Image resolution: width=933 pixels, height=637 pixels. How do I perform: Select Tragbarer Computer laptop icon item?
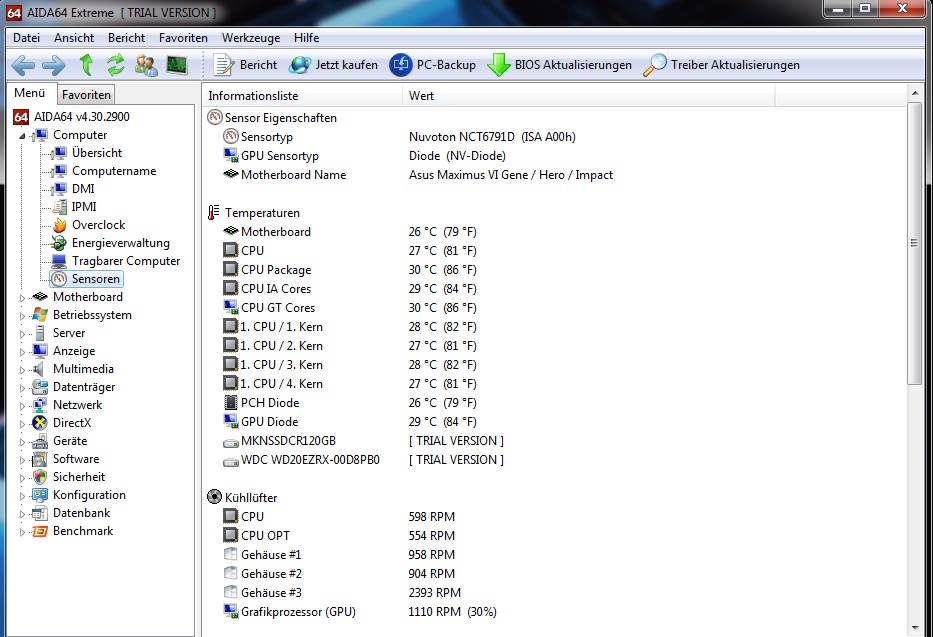59,261
